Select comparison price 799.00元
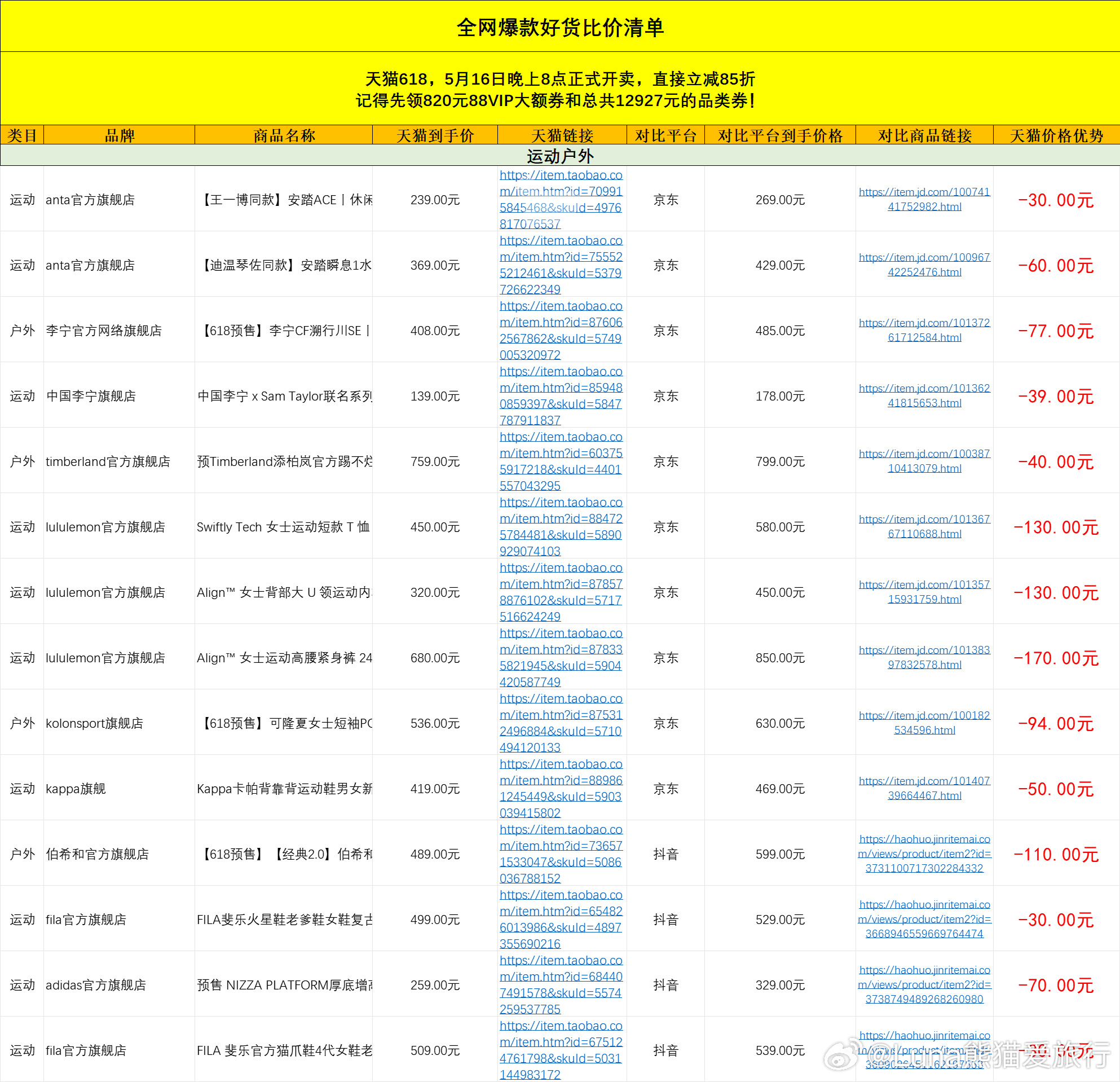 click(x=780, y=461)
